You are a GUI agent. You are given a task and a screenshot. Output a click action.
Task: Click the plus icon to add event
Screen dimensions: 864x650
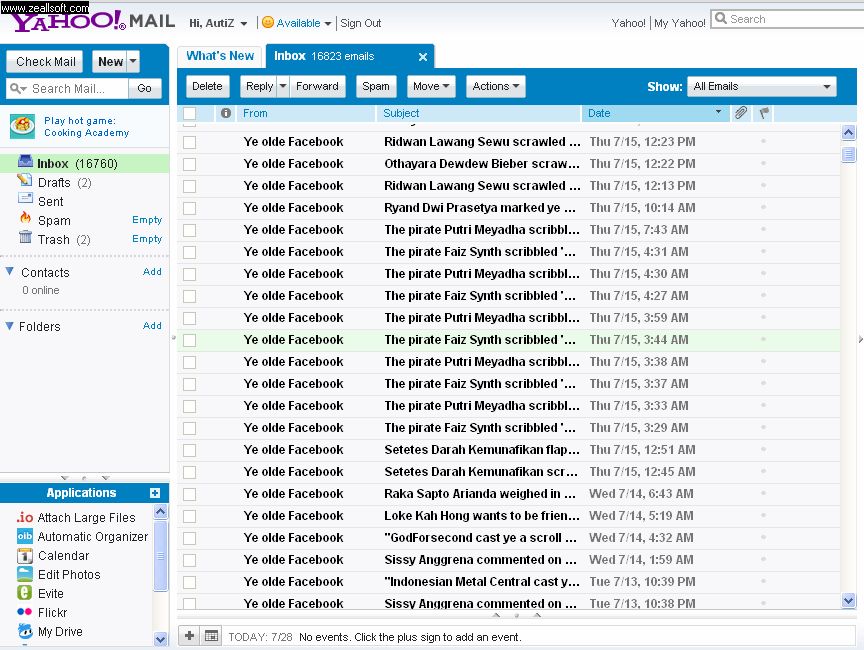pos(189,636)
